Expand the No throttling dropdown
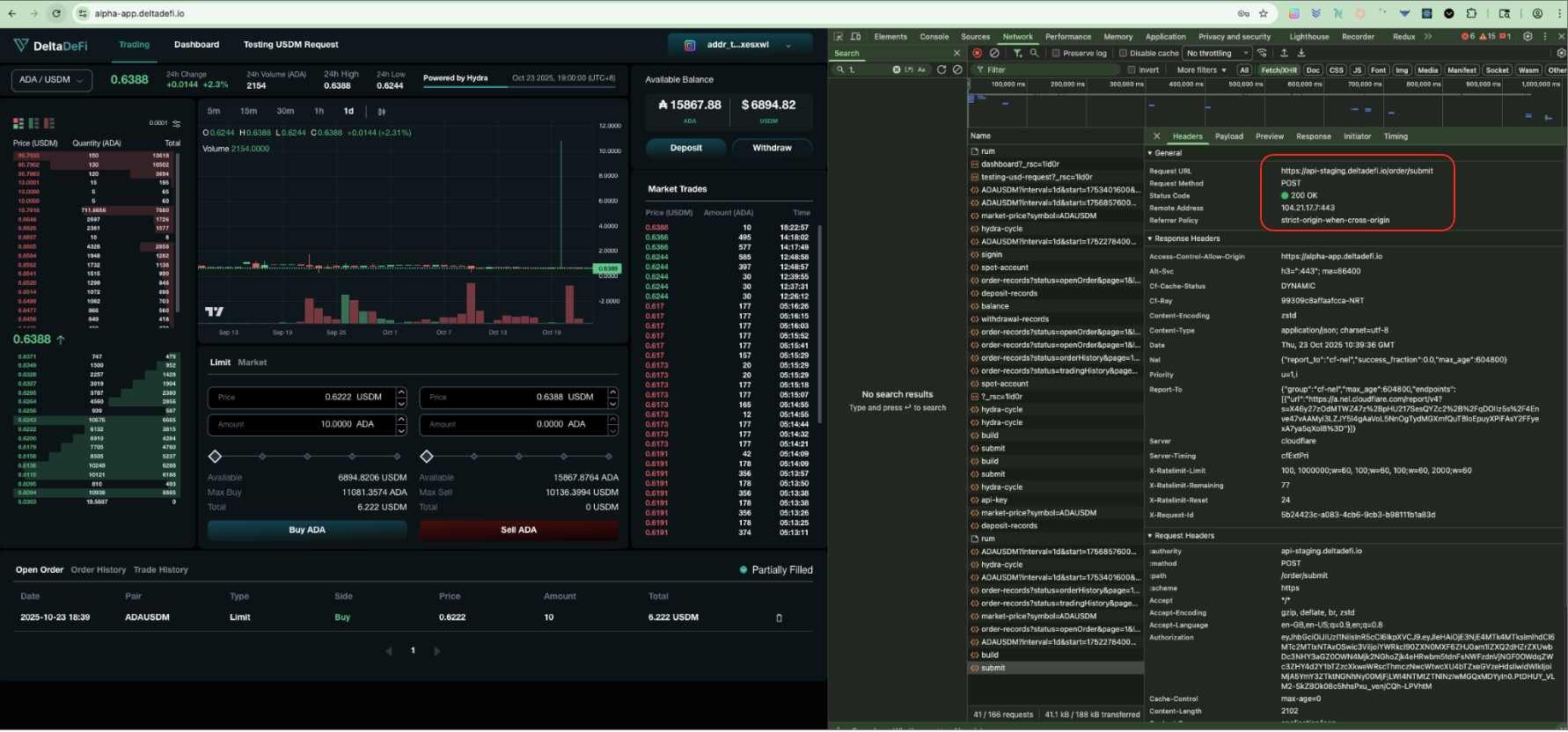Image resolution: width=1568 pixels, height=732 pixels. (1217, 53)
